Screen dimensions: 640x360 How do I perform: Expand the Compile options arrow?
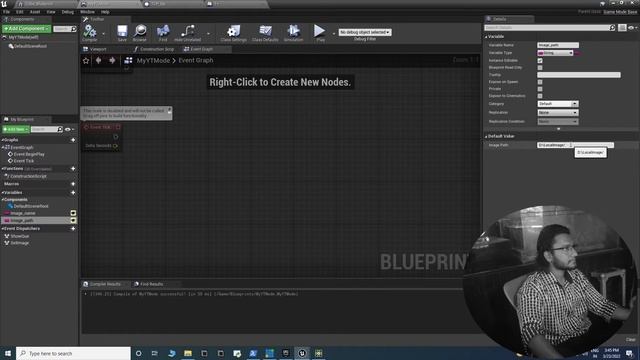coord(103,34)
